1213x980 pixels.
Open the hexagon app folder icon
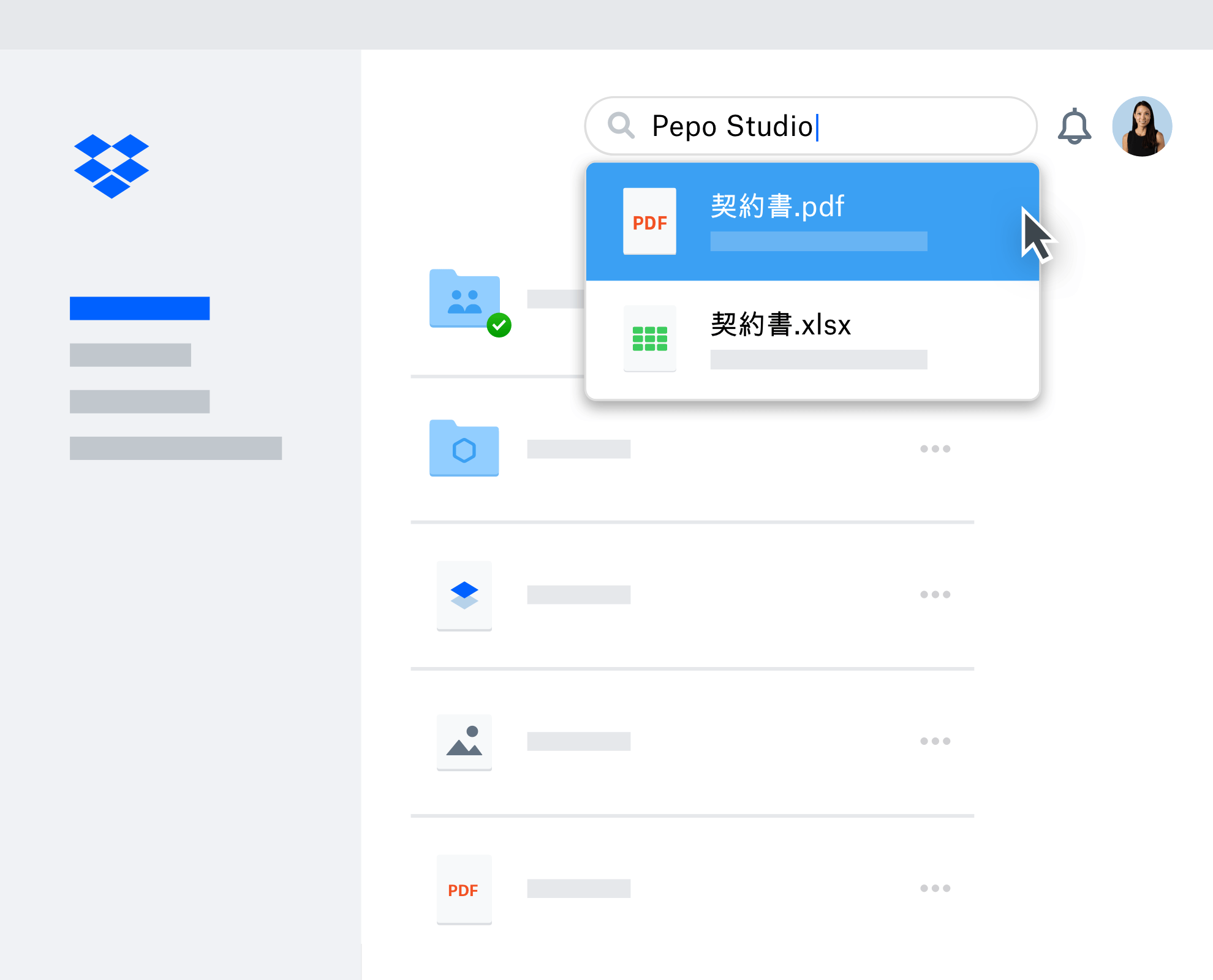point(464,448)
